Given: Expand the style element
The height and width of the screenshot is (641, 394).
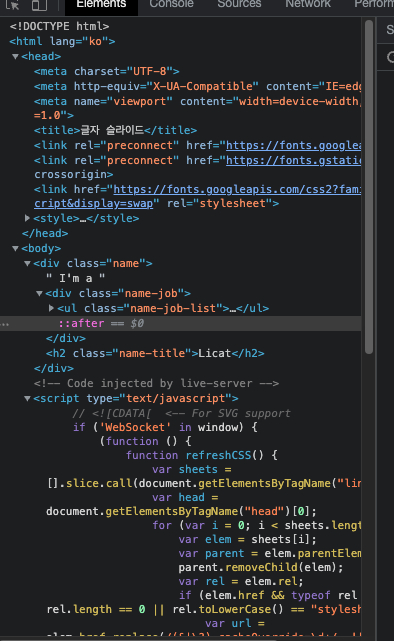Looking at the screenshot, I should pyautogui.click(x=27, y=218).
